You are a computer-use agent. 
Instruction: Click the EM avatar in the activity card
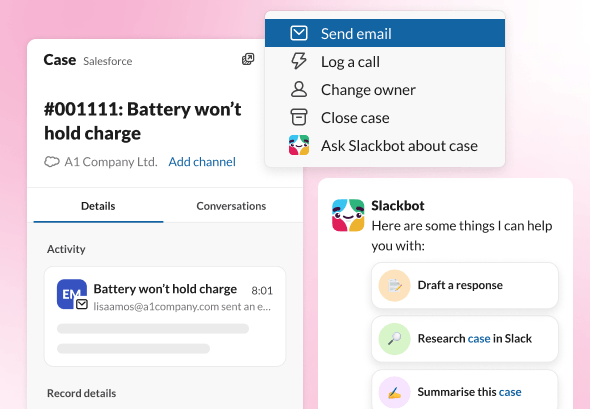click(71, 294)
